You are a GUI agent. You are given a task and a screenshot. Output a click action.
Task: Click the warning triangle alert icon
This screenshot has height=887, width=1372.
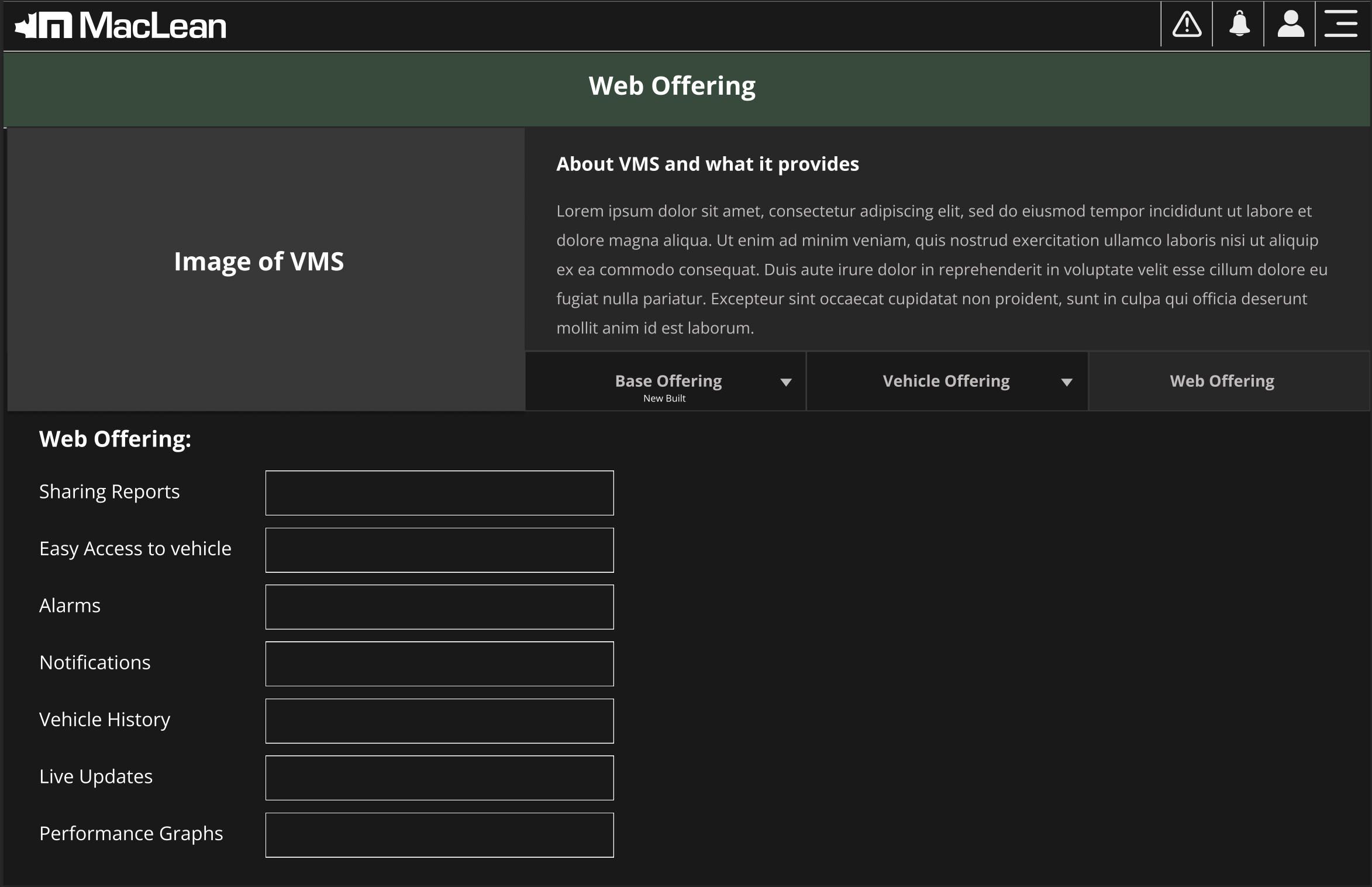click(x=1187, y=25)
